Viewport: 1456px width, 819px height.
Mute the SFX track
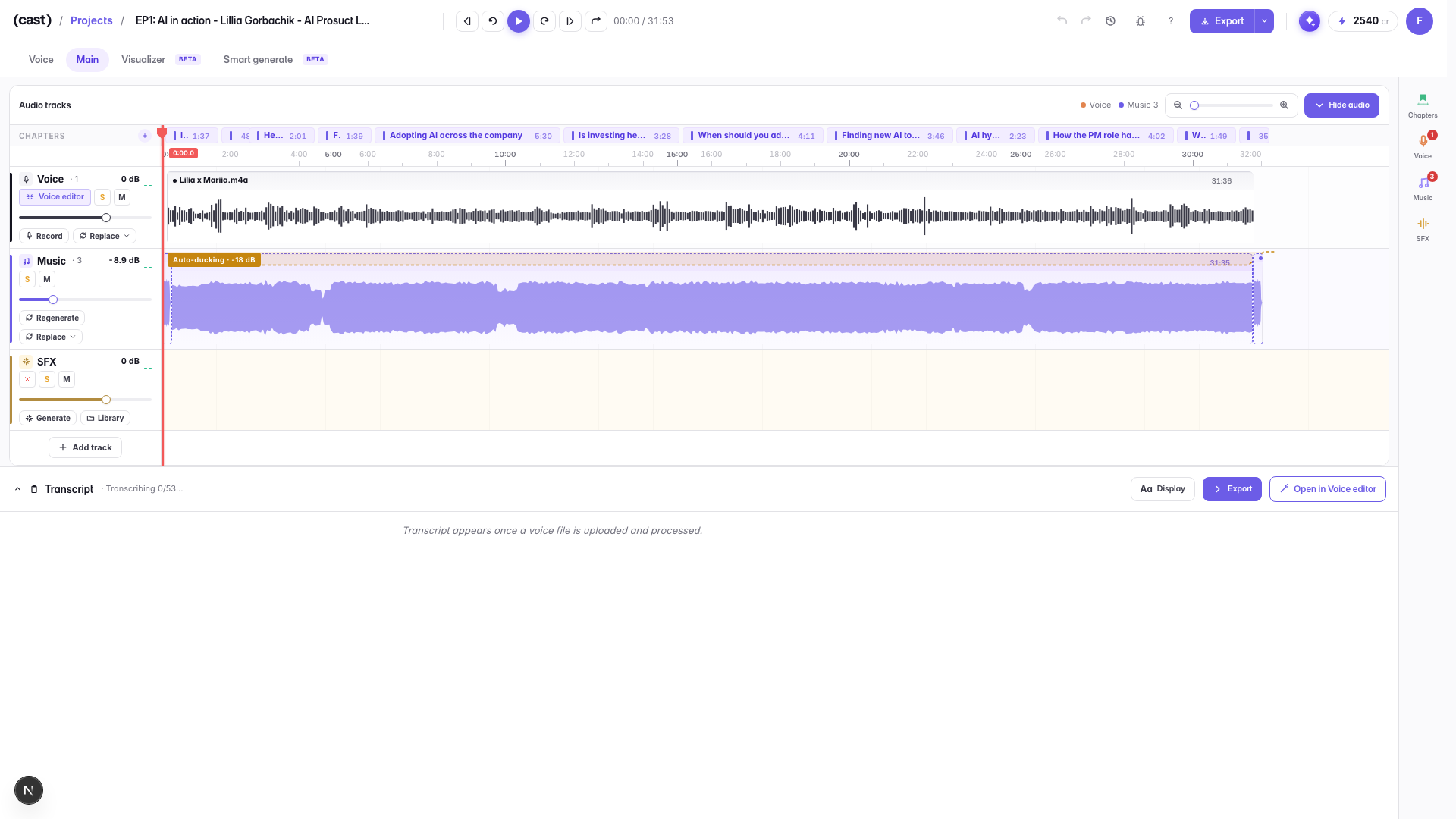pyautogui.click(x=67, y=379)
